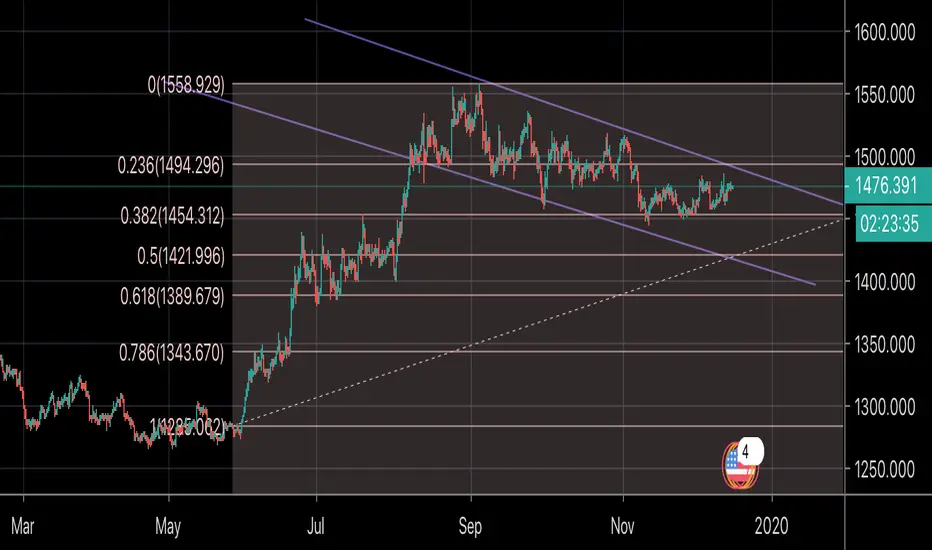This screenshot has height=550, width=932.
Task: Select the Fibonacci 0(1558.929) level label
Action: [186, 85]
